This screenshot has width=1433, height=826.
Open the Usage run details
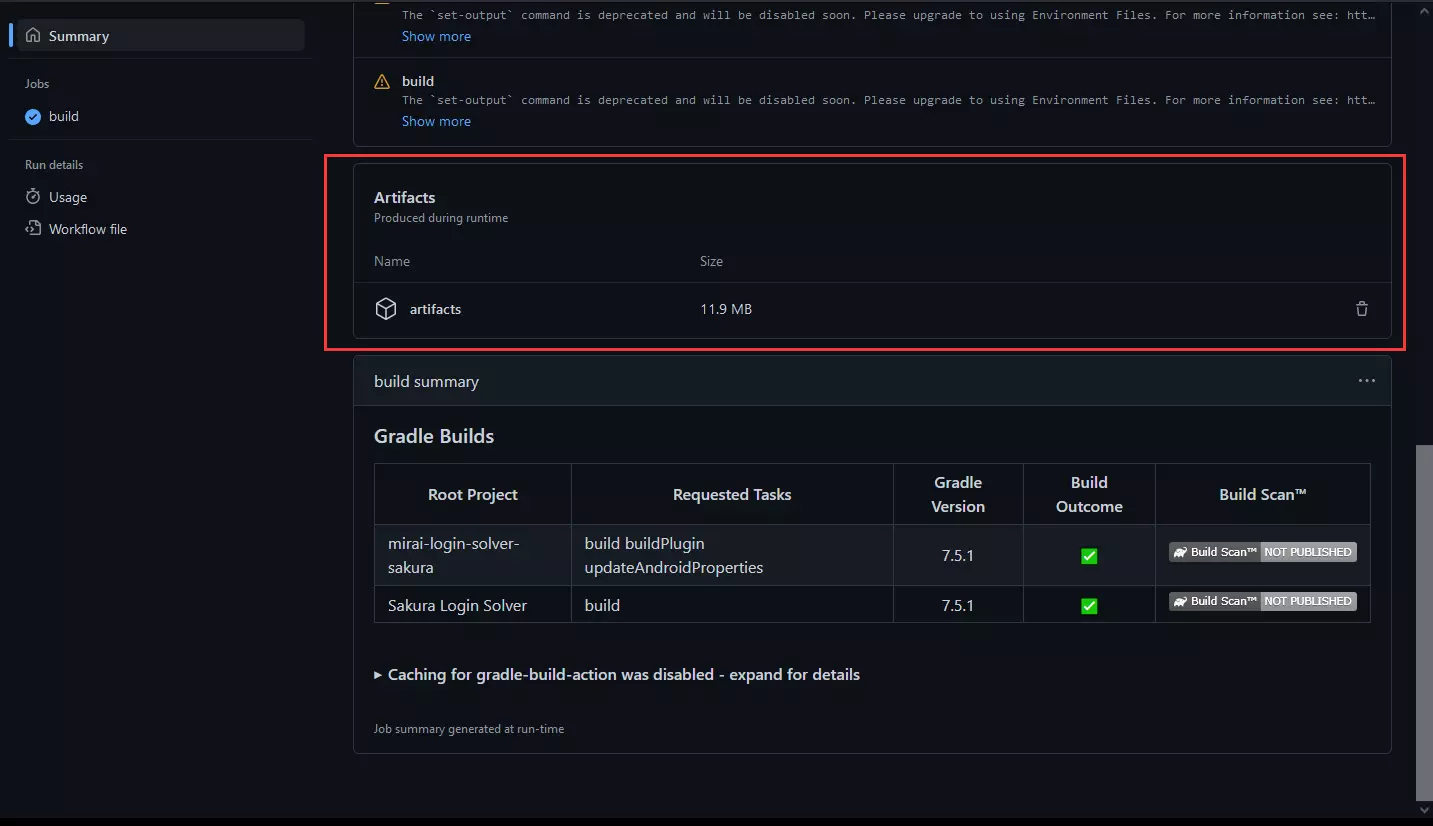(x=68, y=197)
